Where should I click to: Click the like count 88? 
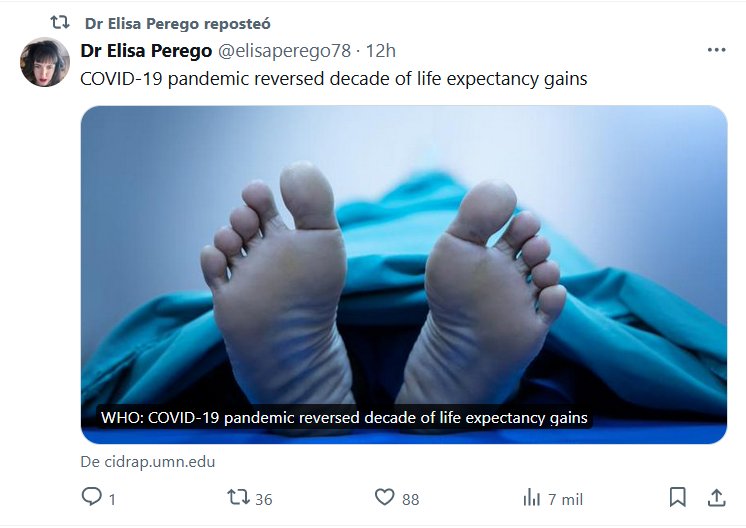pyautogui.click(x=411, y=499)
